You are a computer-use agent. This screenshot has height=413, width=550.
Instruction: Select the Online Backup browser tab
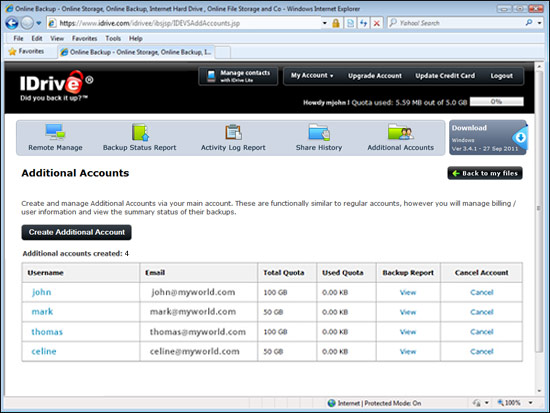point(136,52)
